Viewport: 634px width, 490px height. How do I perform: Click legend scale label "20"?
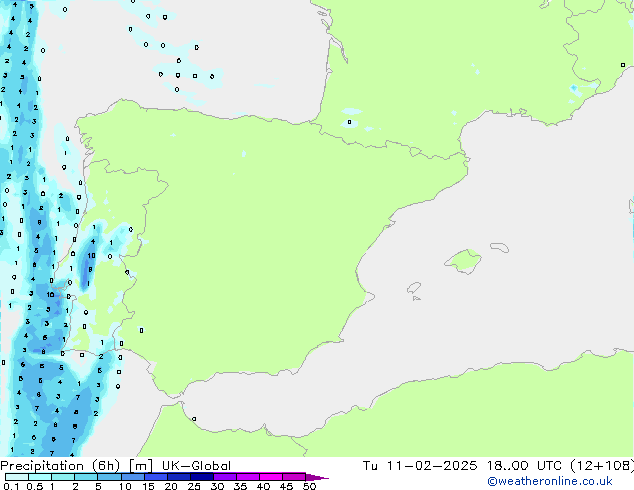(171, 486)
